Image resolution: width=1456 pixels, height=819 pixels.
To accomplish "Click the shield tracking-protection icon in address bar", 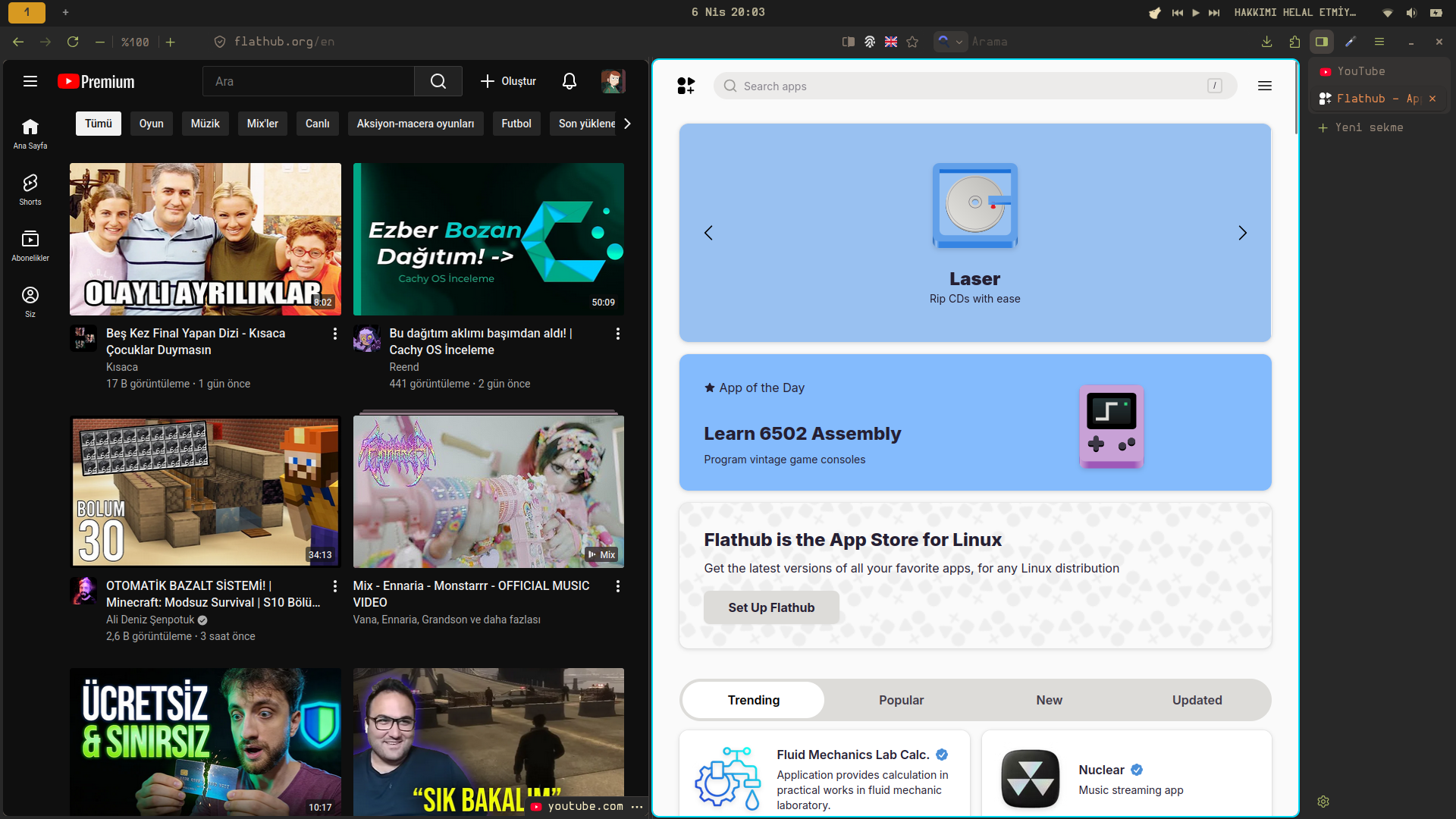I will click(x=220, y=42).
